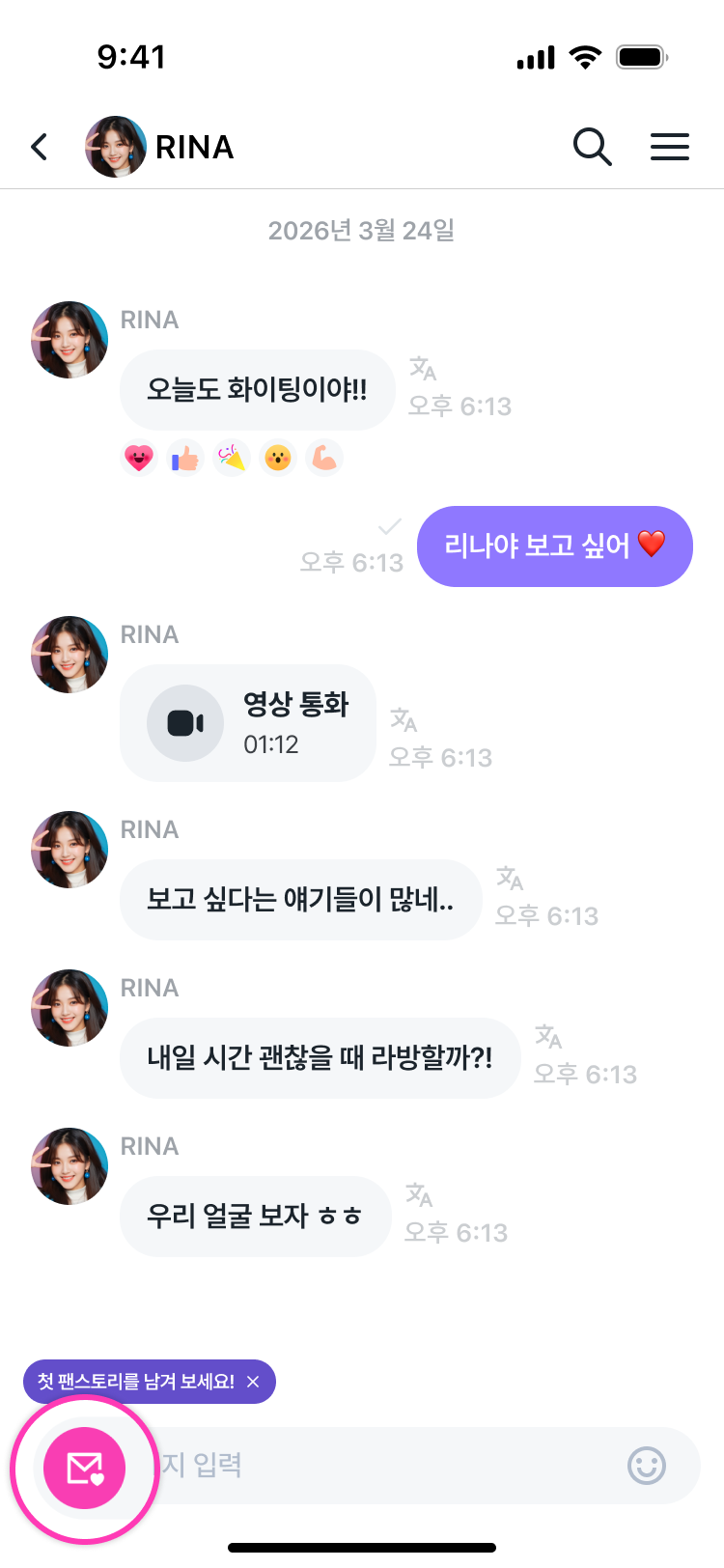This screenshot has height=1568, width=724.
Task: Tap the back arrow to leave chat
Action: (x=40, y=147)
